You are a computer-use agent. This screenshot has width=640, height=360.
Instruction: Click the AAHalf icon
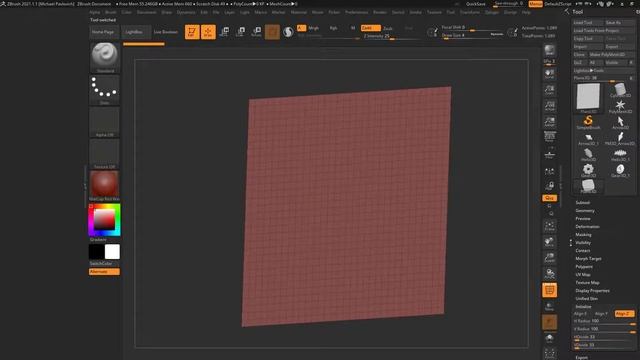coord(550,122)
